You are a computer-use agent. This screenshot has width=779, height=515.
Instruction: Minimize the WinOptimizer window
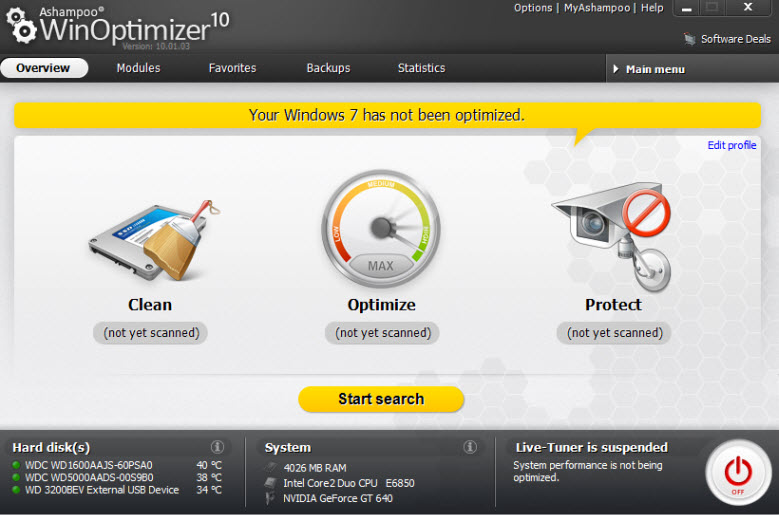point(687,8)
